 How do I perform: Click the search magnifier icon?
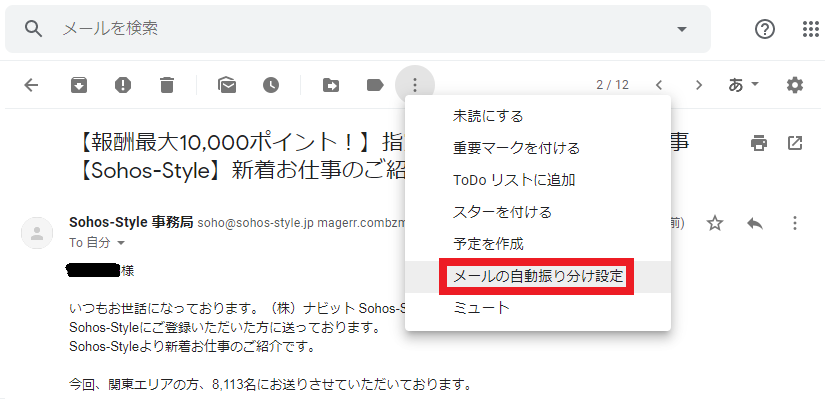coord(33,29)
